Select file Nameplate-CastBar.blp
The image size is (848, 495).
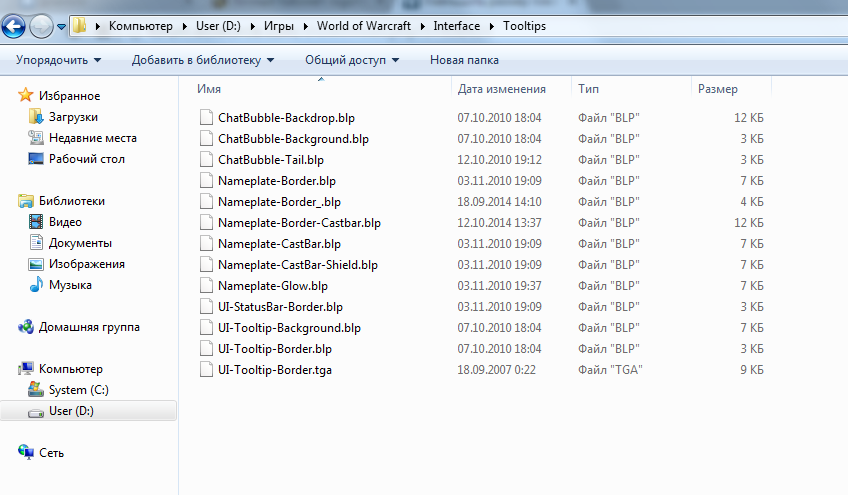[279, 244]
